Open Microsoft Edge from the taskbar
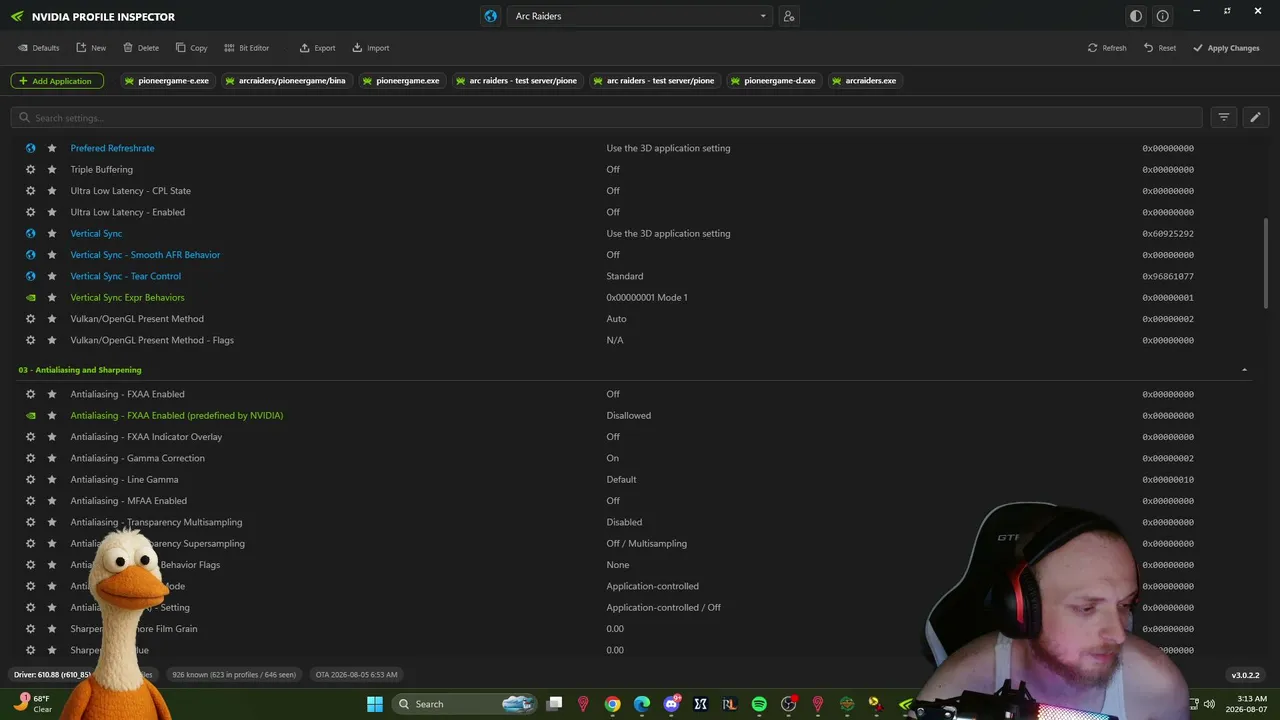Viewport: 1280px width, 720px height. pyautogui.click(x=642, y=704)
